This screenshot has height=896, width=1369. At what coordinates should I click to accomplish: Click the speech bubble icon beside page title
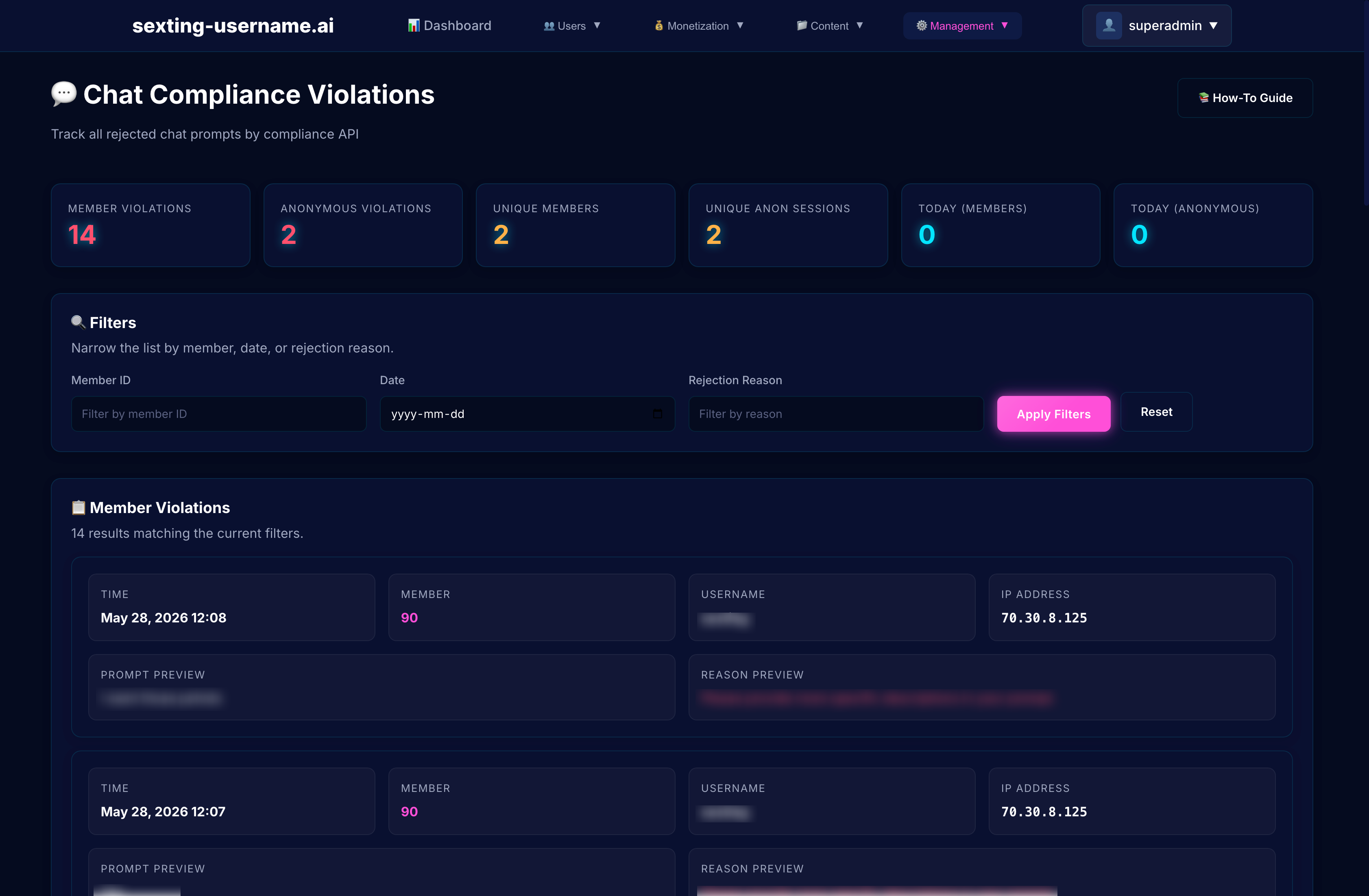tap(64, 94)
